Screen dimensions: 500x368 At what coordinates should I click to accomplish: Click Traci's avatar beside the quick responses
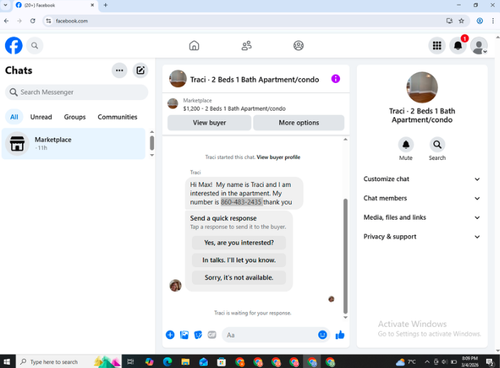coord(175,285)
